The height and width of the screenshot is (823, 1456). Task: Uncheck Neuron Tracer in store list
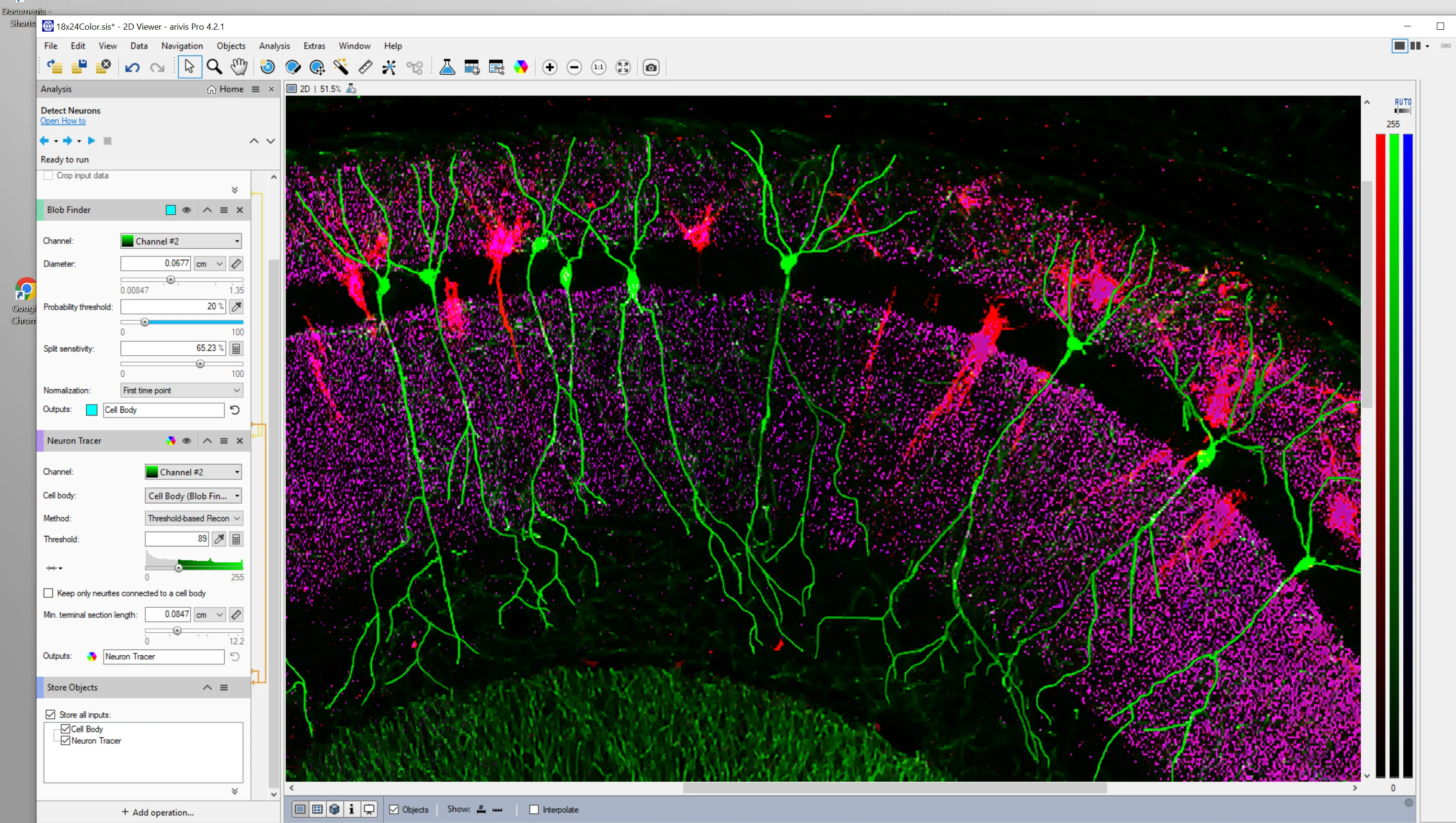point(66,741)
